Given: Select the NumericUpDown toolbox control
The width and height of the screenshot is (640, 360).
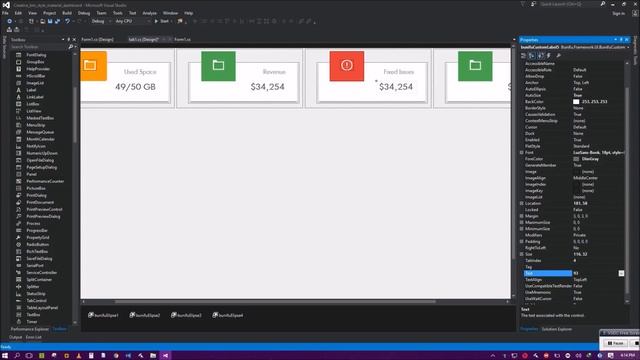Looking at the screenshot, I should (x=42, y=153).
